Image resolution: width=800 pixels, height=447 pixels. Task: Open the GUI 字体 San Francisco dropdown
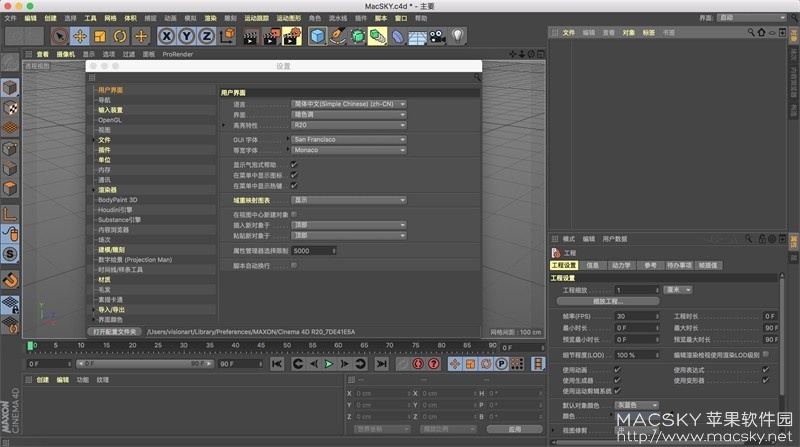pyautogui.click(x=349, y=139)
